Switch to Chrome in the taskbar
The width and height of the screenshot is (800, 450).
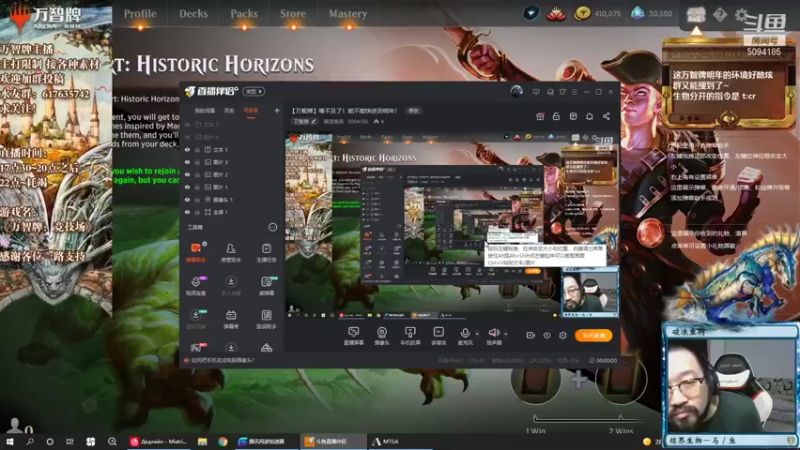point(223,441)
